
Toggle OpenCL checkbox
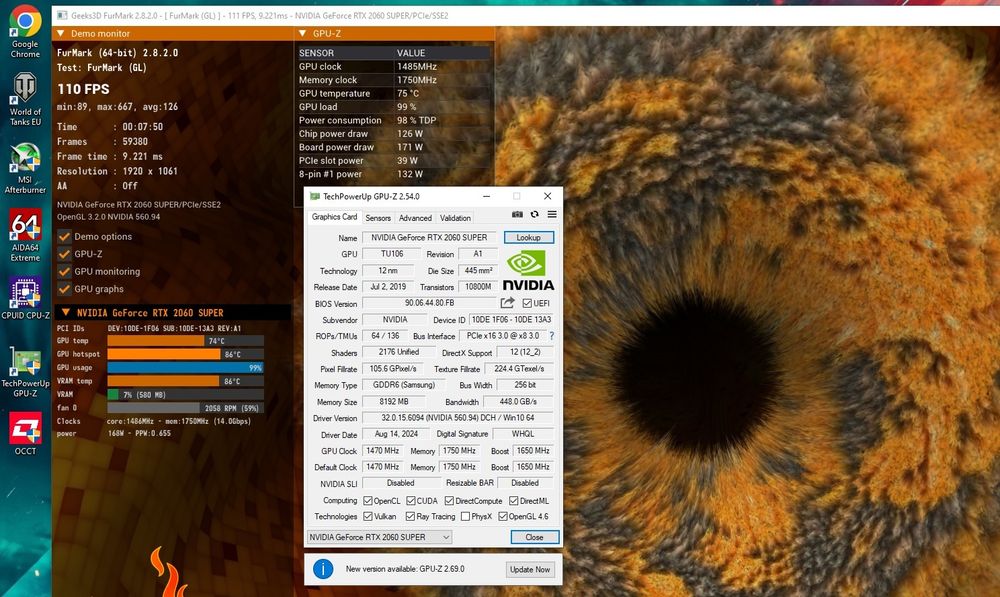point(367,501)
